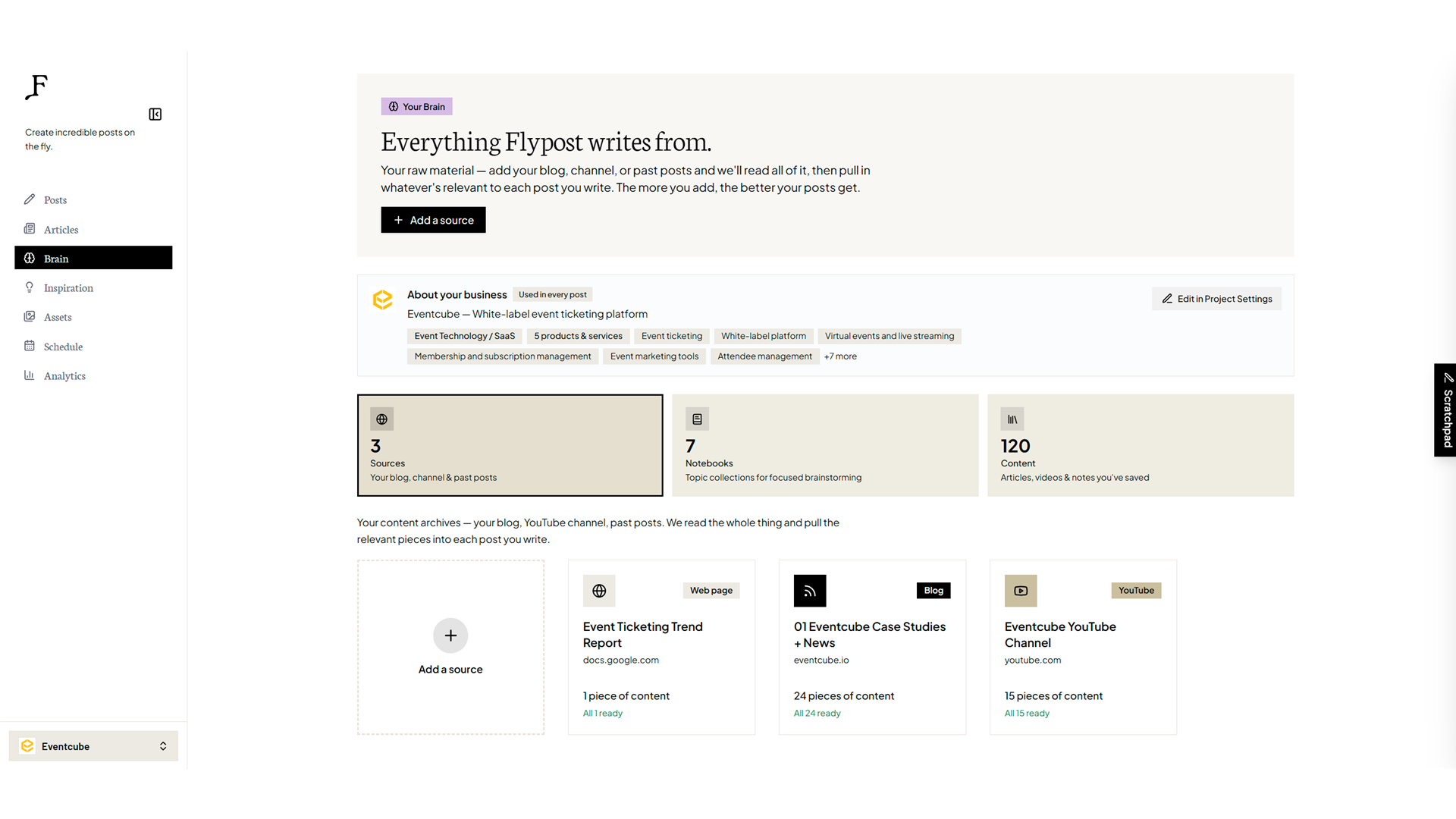Click the plus circle in Add a source card
The image size is (1456, 819).
(450, 635)
